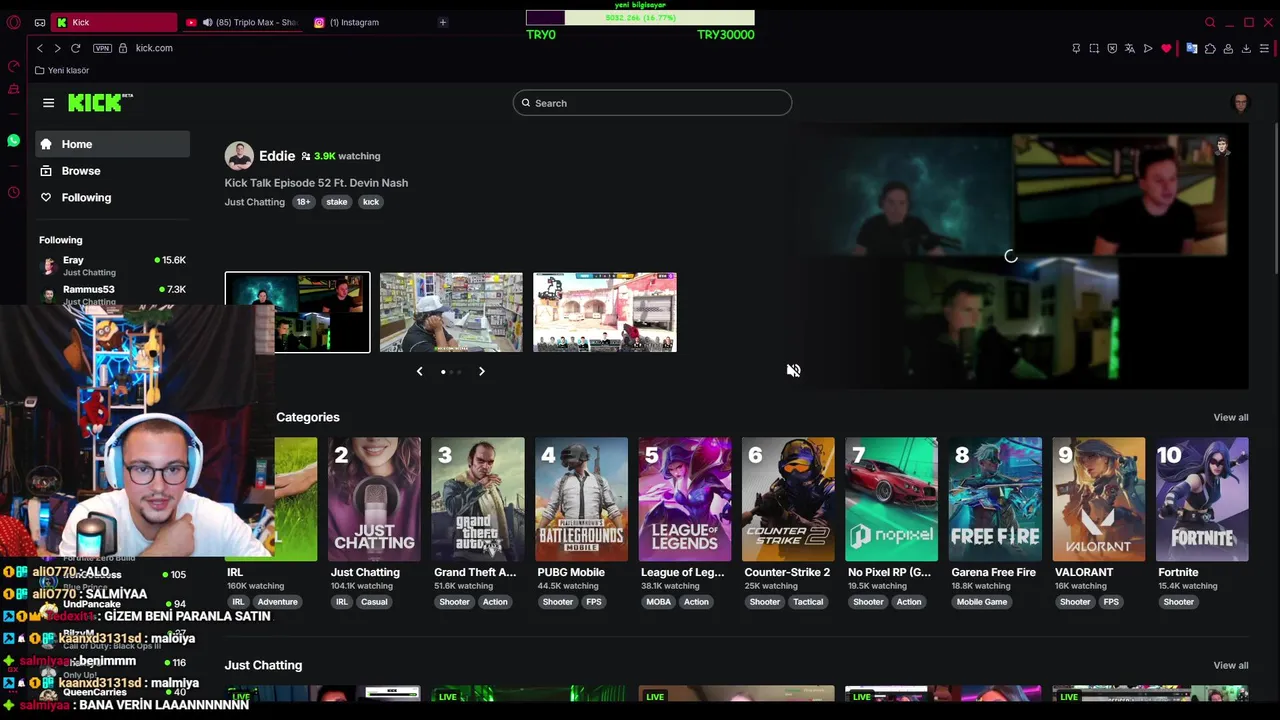Click the stake tag on featured stream
Image resolution: width=1280 pixels, height=720 pixels.
[337, 202]
